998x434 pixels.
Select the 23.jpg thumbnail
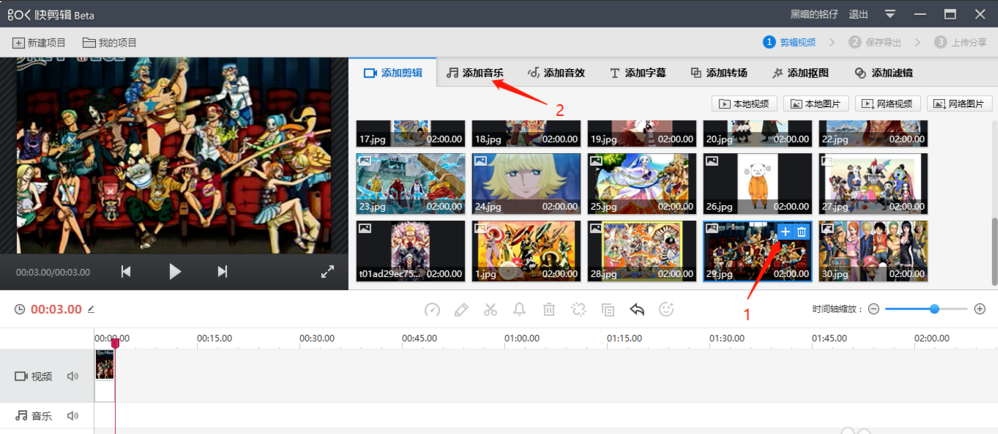[x=411, y=183]
